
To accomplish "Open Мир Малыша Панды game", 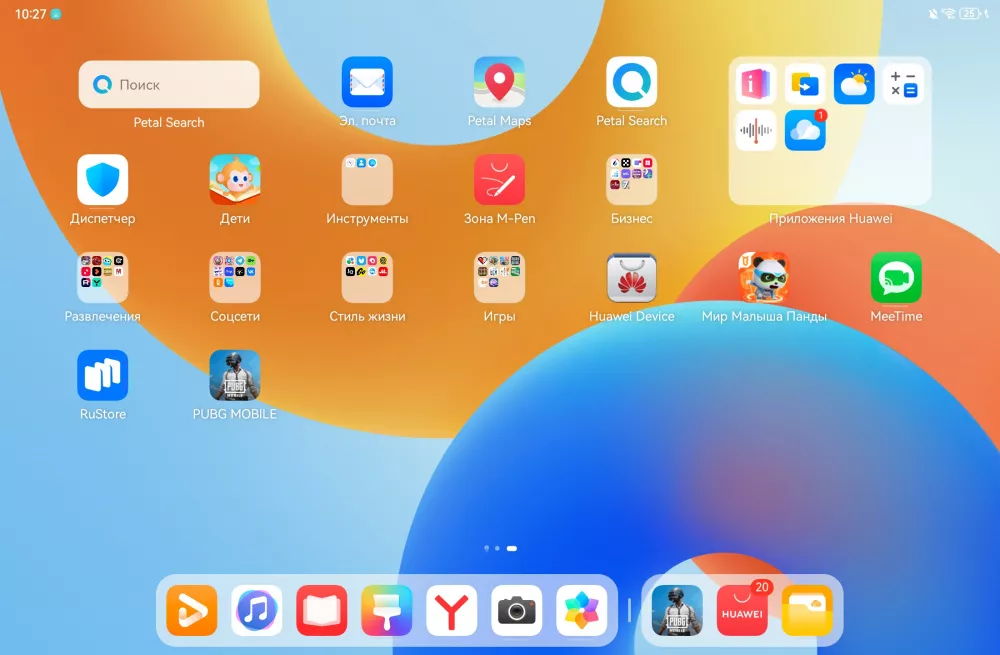I will 764,277.
